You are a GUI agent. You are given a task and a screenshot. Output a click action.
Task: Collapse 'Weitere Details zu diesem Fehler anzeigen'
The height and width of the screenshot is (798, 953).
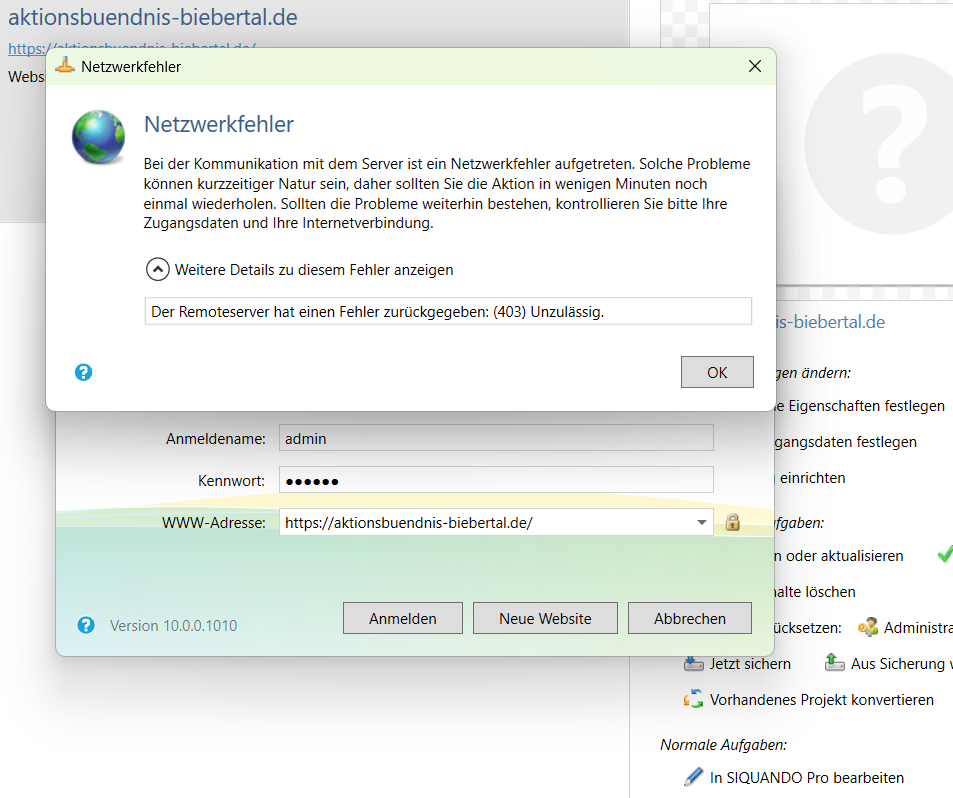pyautogui.click(x=157, y=269)
